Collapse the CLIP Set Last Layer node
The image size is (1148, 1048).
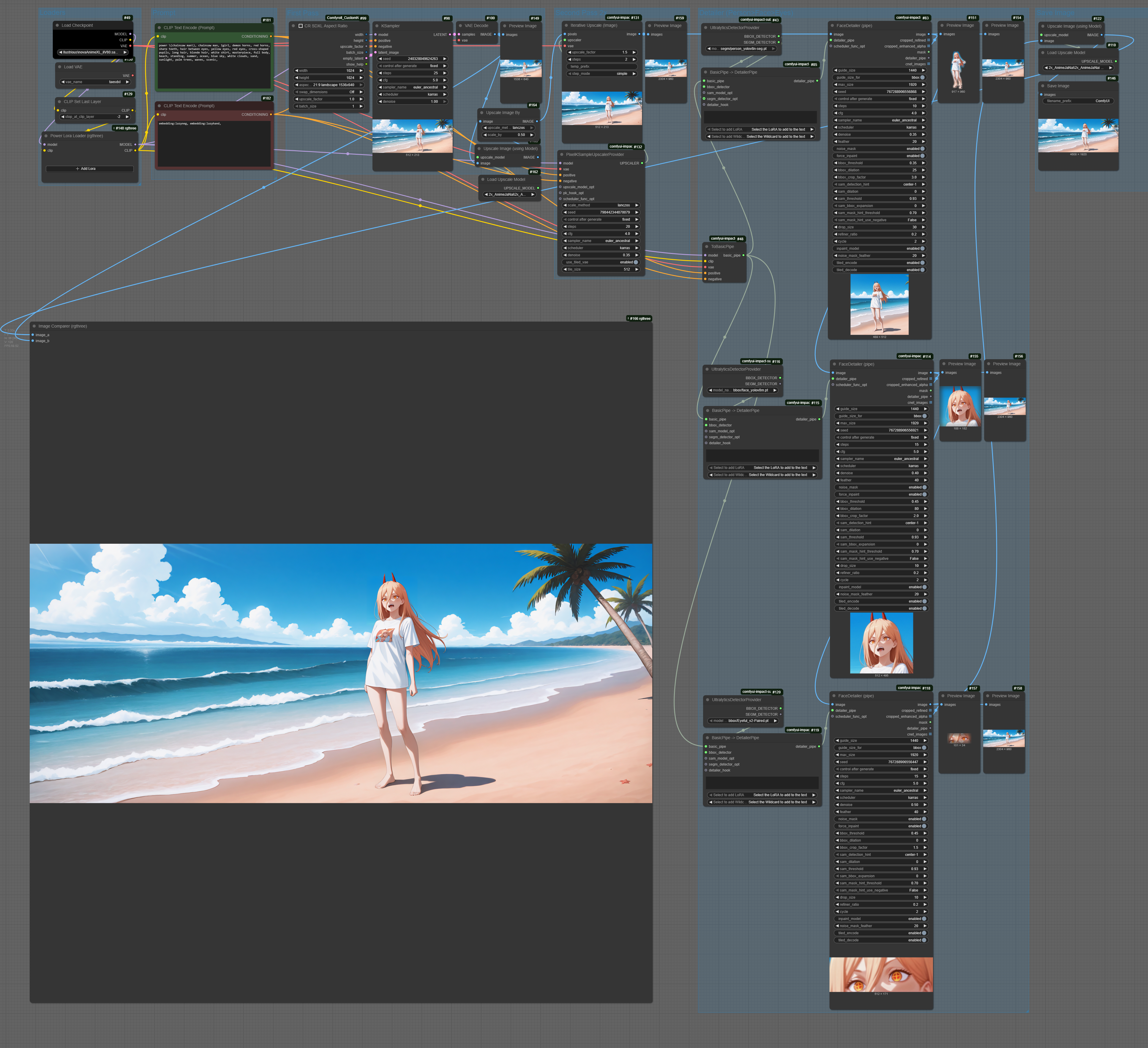[60, 102]
